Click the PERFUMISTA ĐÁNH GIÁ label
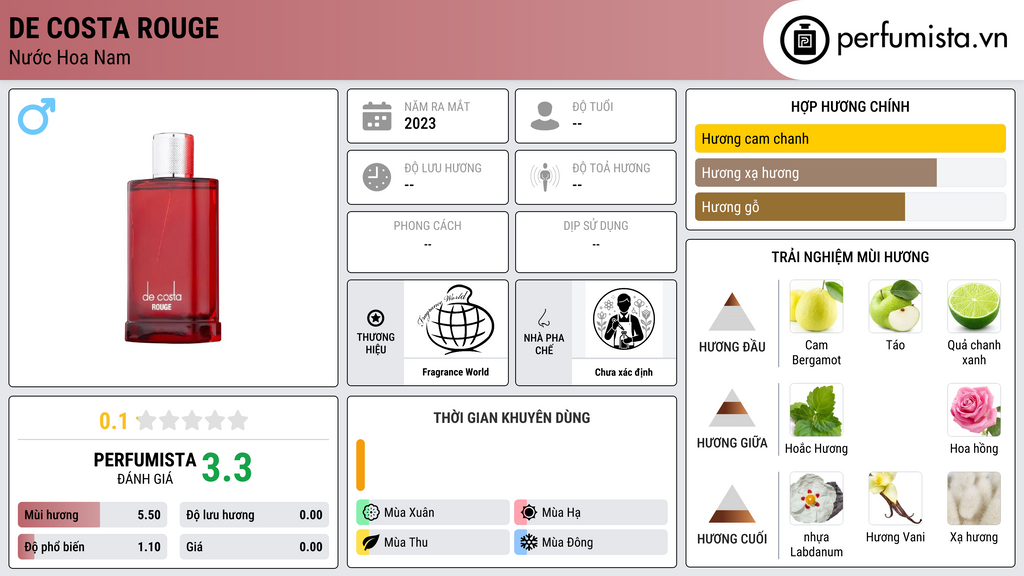Image resolution: width=1024 pixels, height=576 pixels. tap(145, 468)
